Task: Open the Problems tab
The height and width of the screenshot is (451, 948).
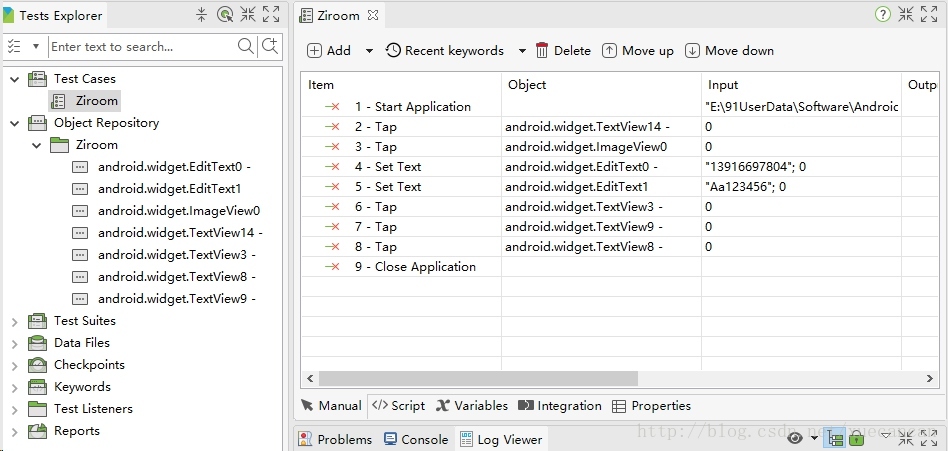Action: click(336, 440)
